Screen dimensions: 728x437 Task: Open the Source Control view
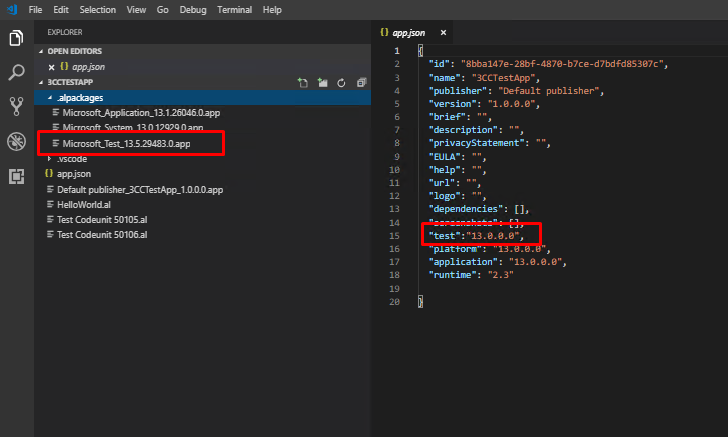tap(16, 106)
